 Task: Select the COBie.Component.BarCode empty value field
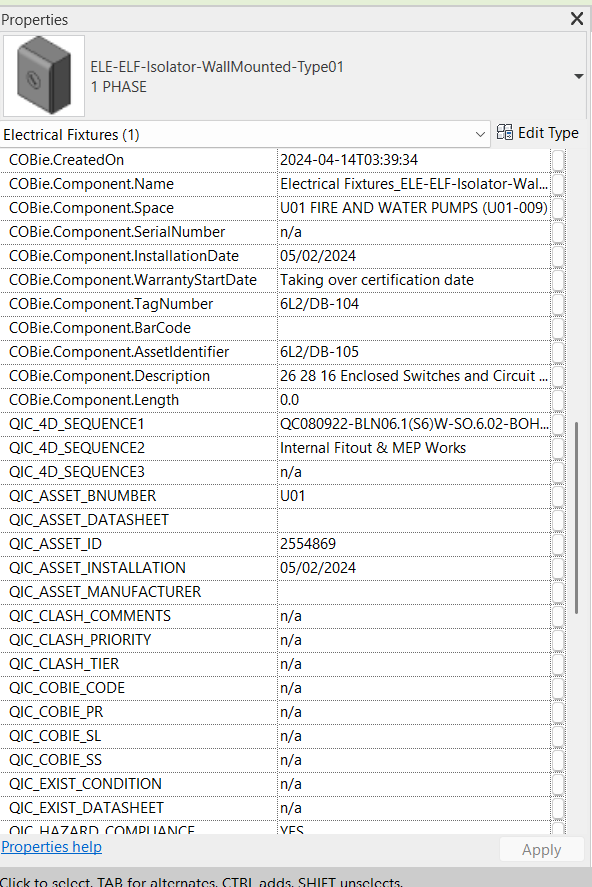[x=414, y=328]
